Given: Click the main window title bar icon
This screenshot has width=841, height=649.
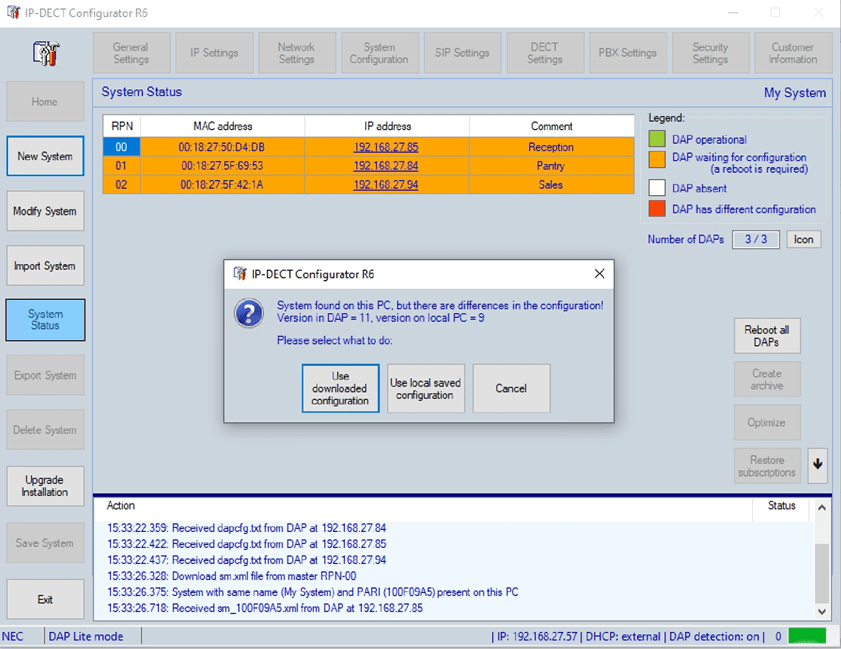Looking at the screenshot, I should (13, 12).
